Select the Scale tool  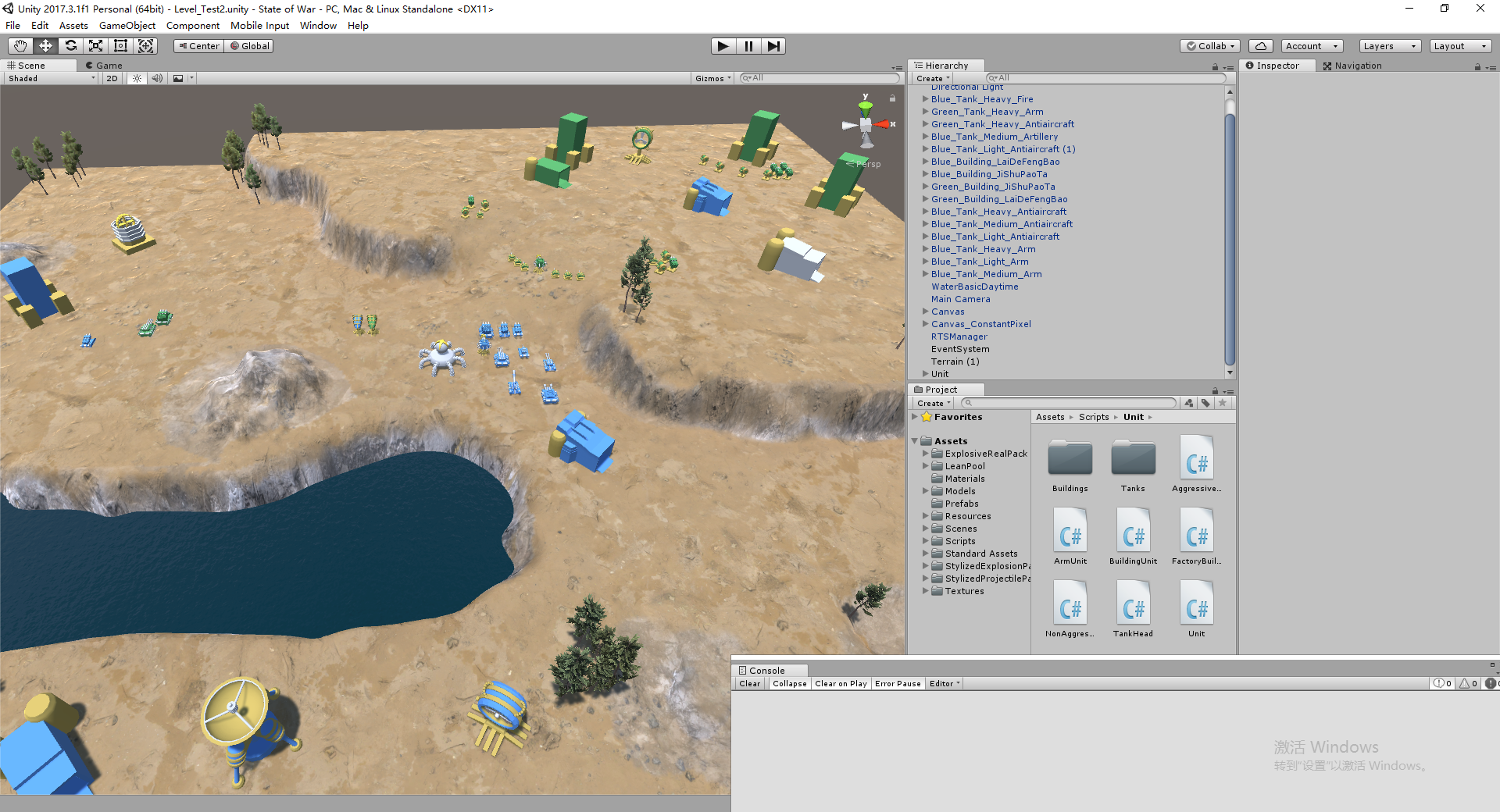click(95, 46)
